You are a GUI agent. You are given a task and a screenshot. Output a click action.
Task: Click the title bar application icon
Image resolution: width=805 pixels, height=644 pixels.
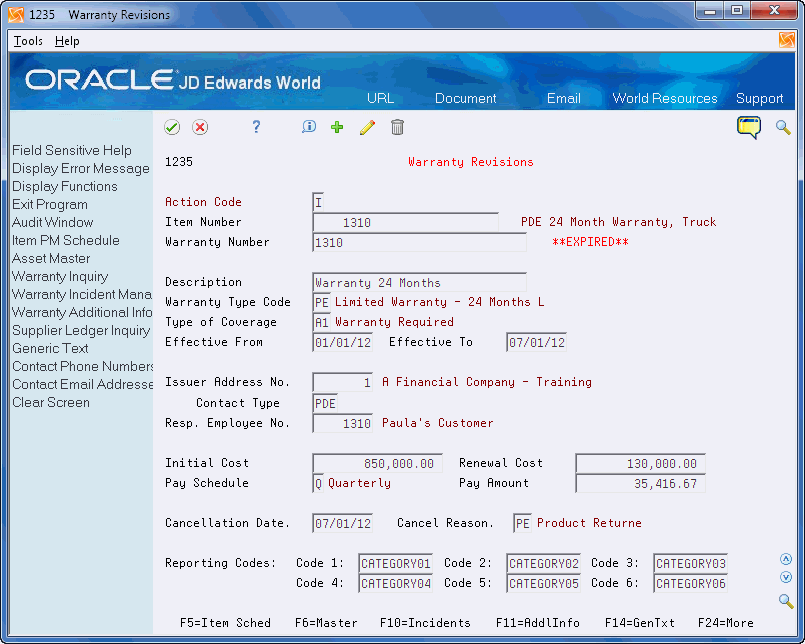16,14
